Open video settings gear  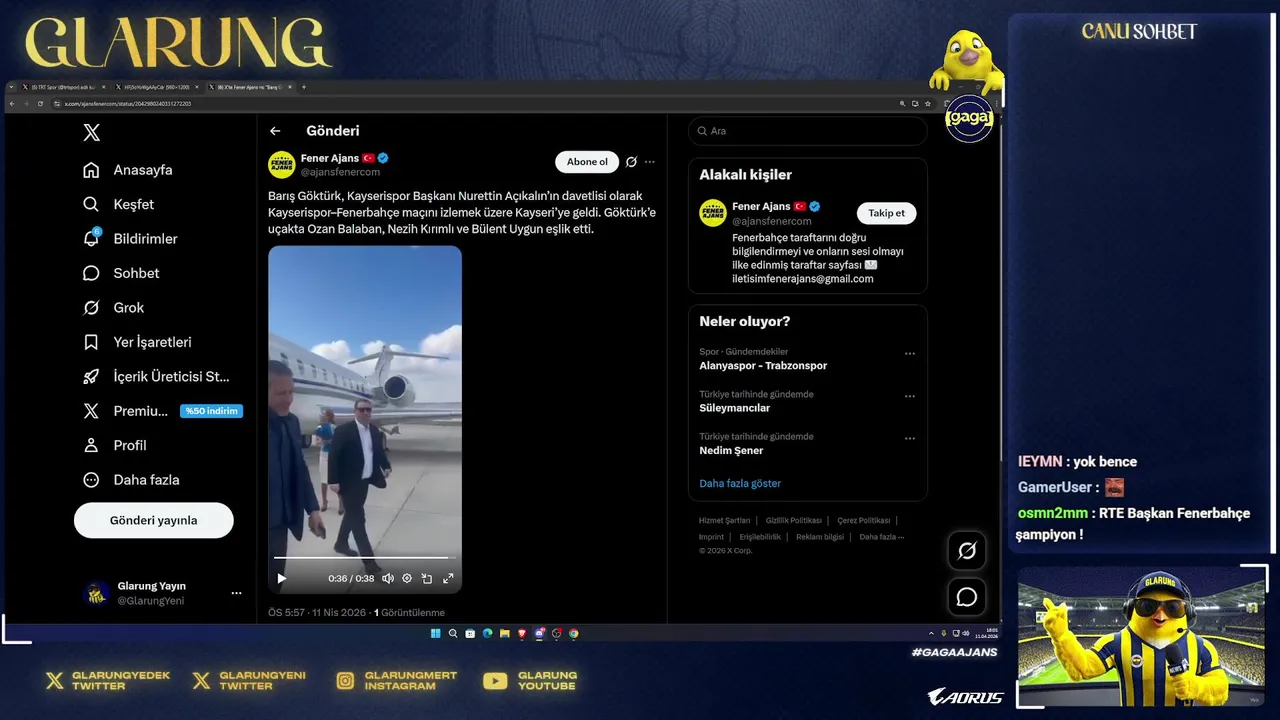407,578
